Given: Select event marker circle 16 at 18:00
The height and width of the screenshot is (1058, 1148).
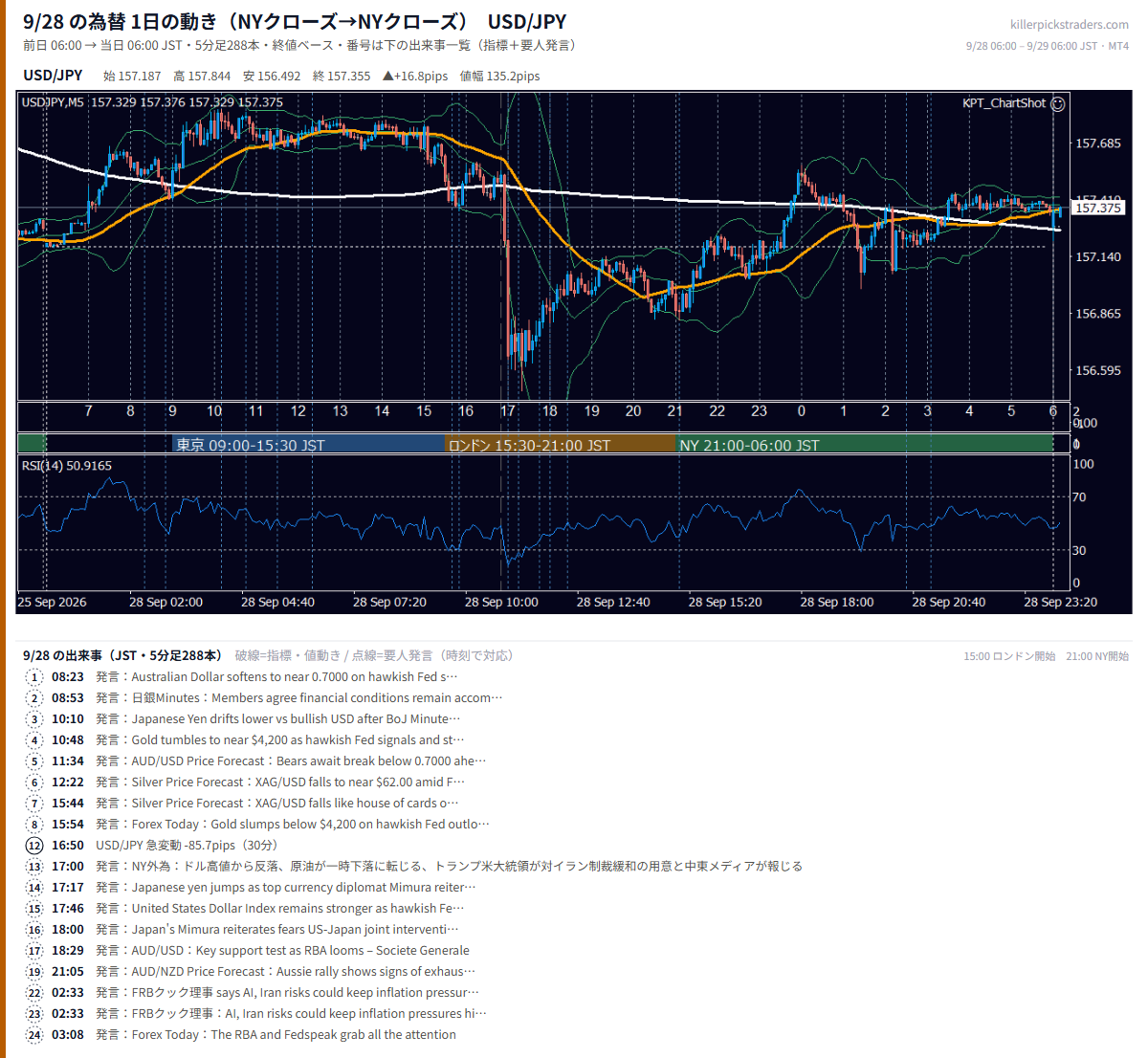Looking at the screenshot, I should tap(34, 930).
